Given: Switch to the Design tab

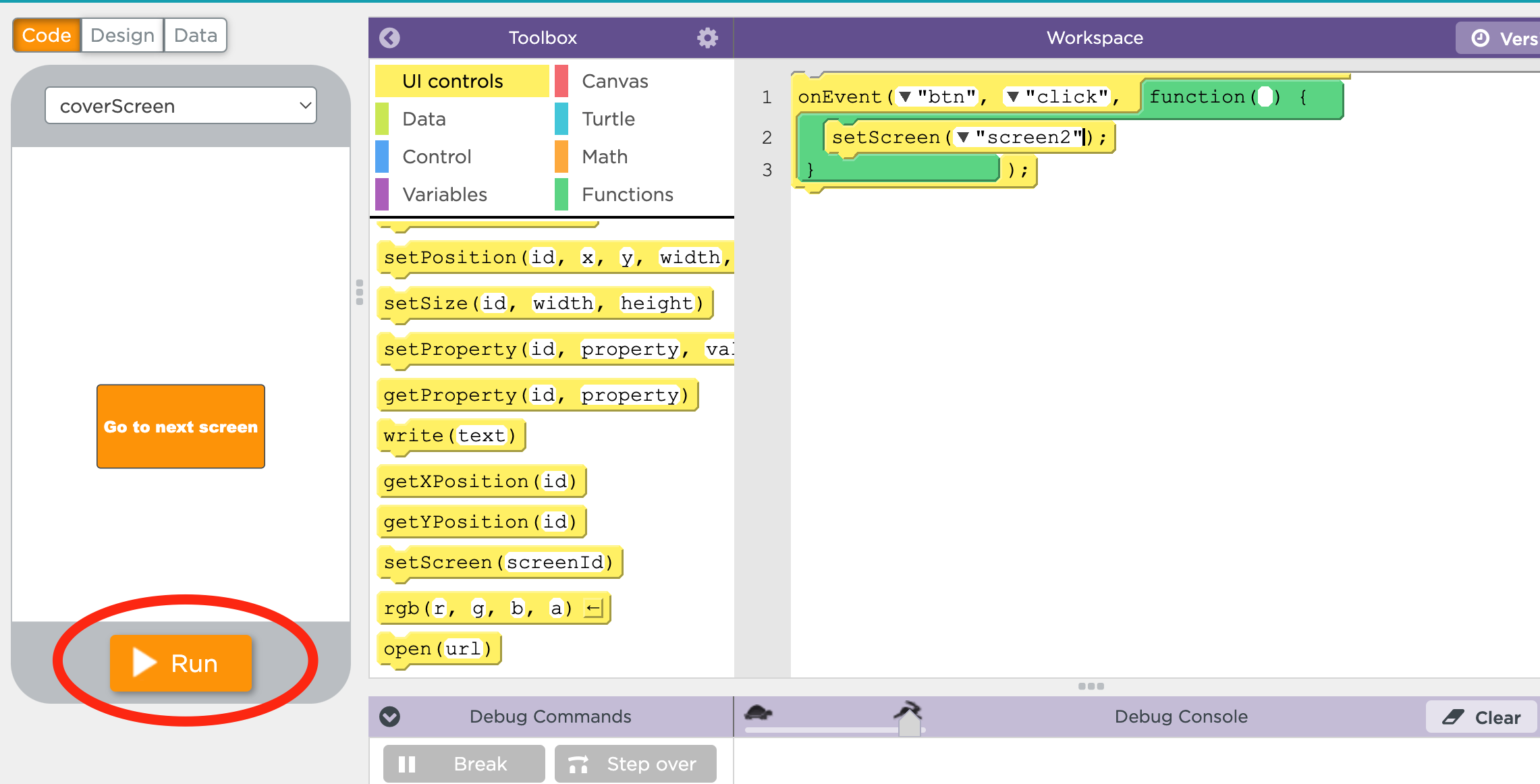Looking at the screenshot, I should point(120,36).
